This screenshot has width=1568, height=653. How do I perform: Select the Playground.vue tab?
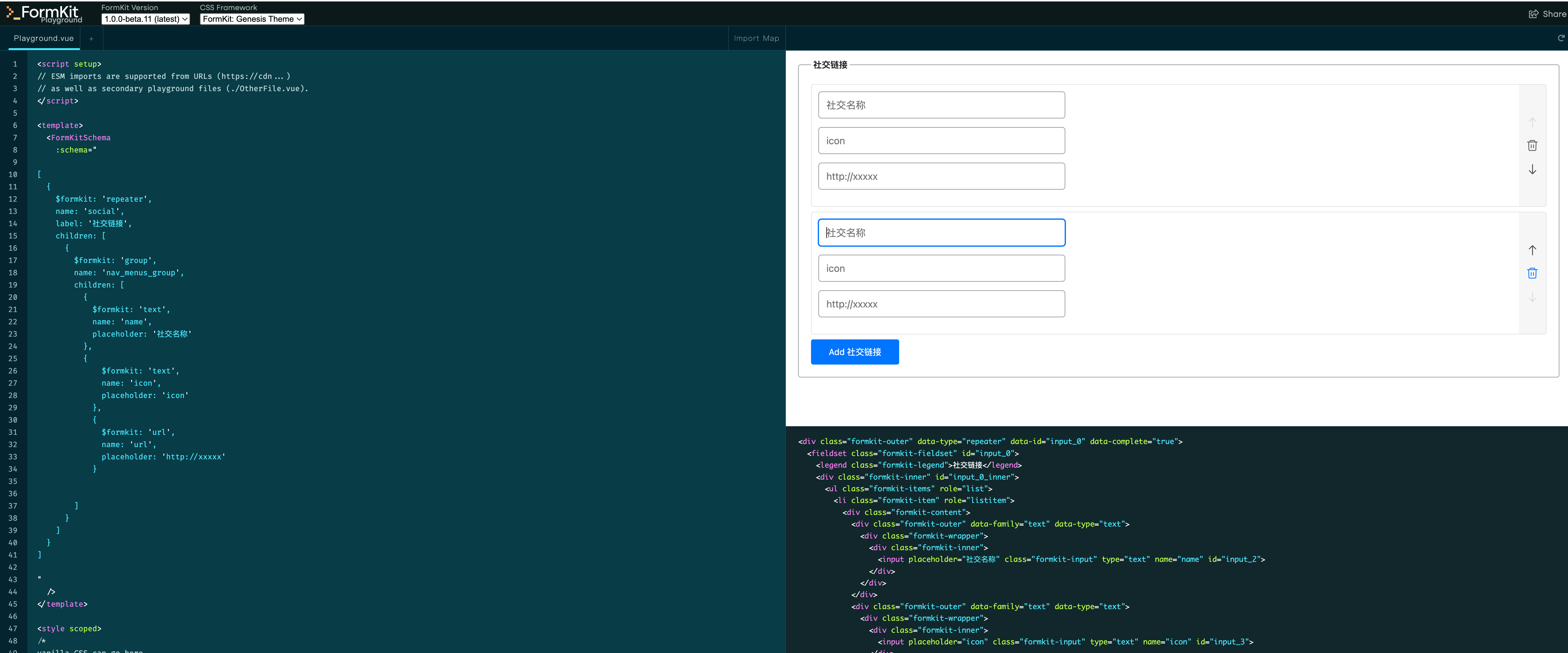click(x=44, y=38)
